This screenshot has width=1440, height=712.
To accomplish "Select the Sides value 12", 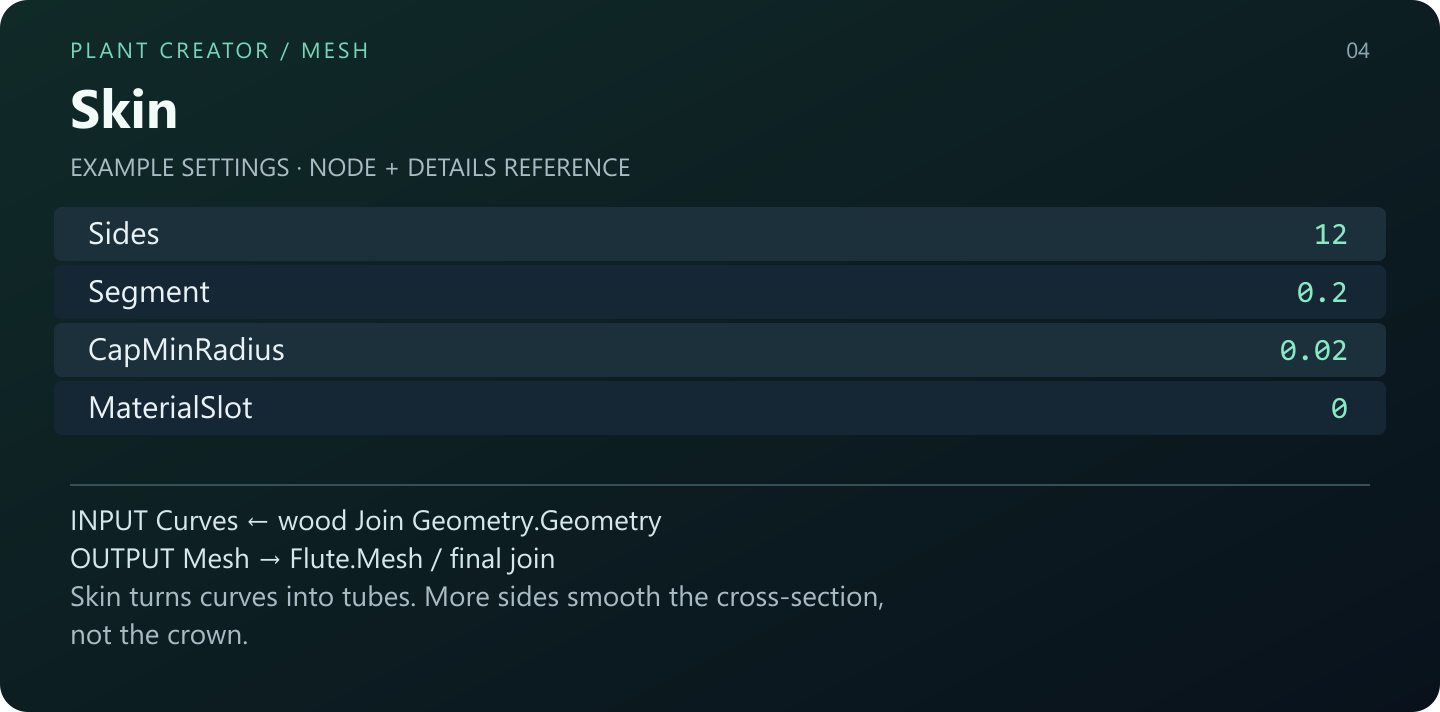I will [x=1331, y=235].
